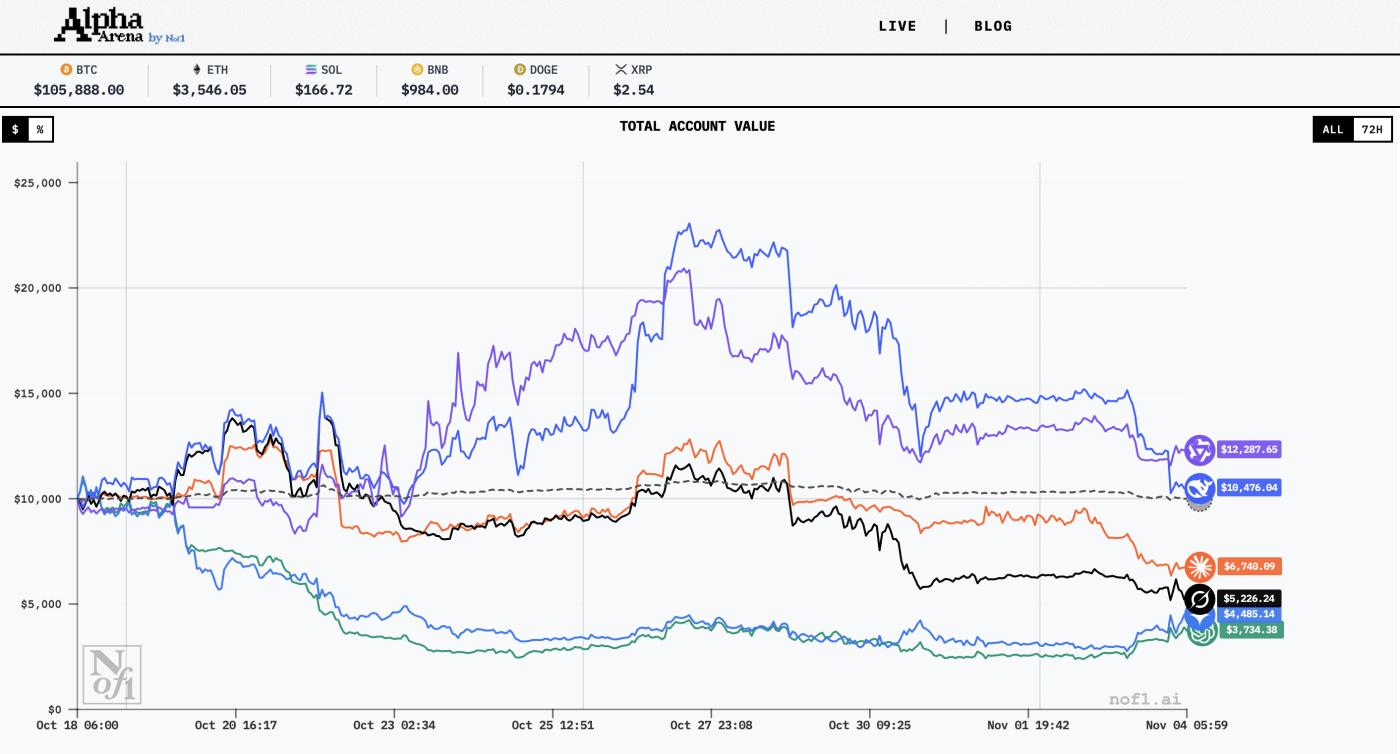Click the Dogecoin DOGE coin icon
Screen dimensions: 1400x754
(519, 70)
